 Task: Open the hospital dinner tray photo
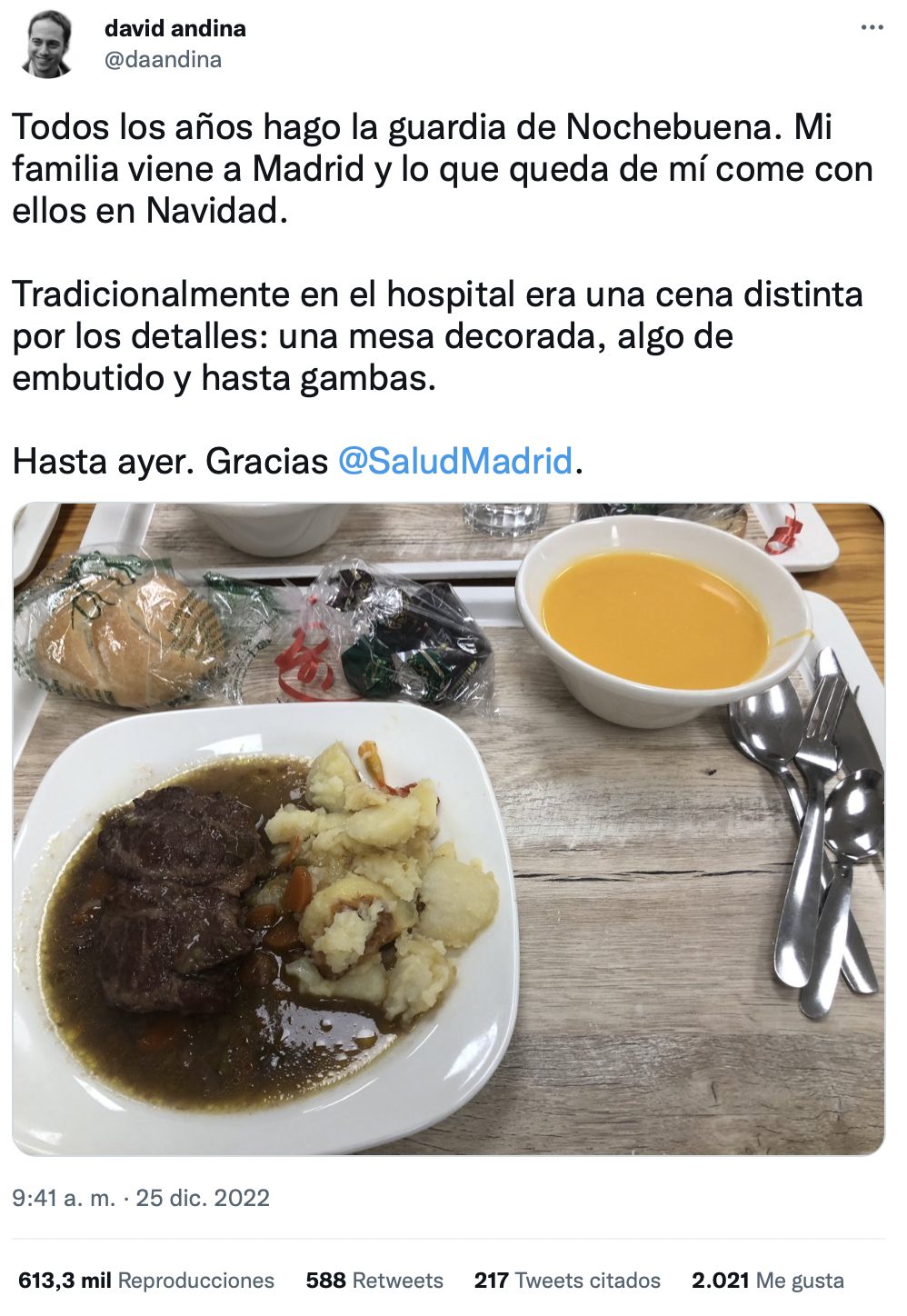(x=448, y=829)
